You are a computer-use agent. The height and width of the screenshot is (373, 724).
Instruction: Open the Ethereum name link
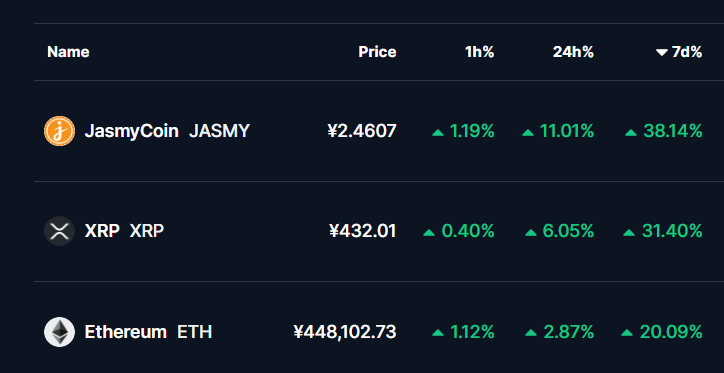tap(126, 332)
